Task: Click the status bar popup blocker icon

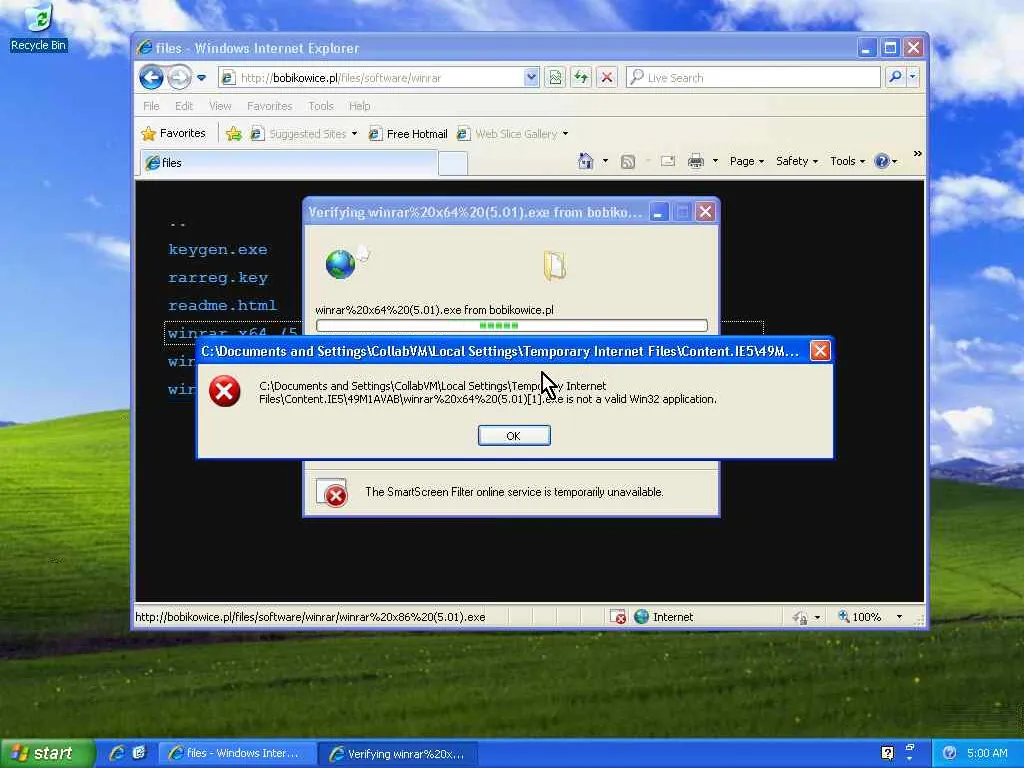Action: 617,616
